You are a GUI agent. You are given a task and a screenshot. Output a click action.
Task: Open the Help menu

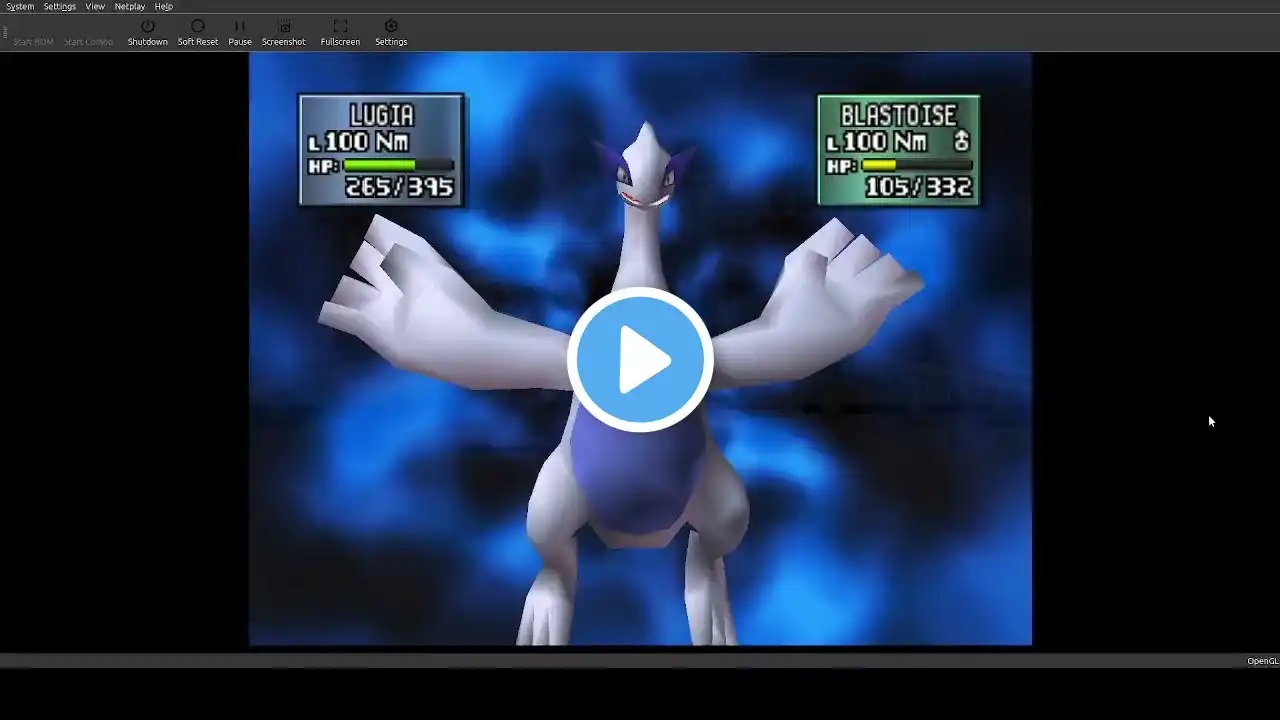(164, 6)
